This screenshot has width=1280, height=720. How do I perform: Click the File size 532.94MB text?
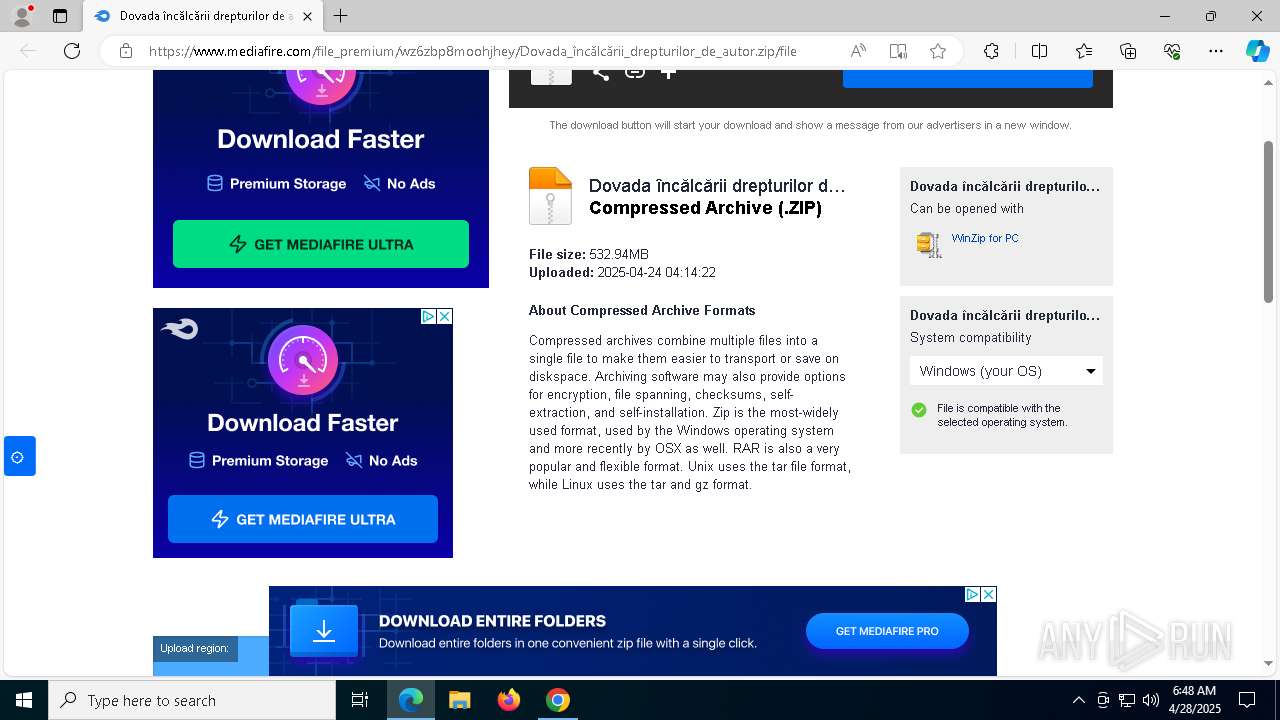click(x=589, y=254)
